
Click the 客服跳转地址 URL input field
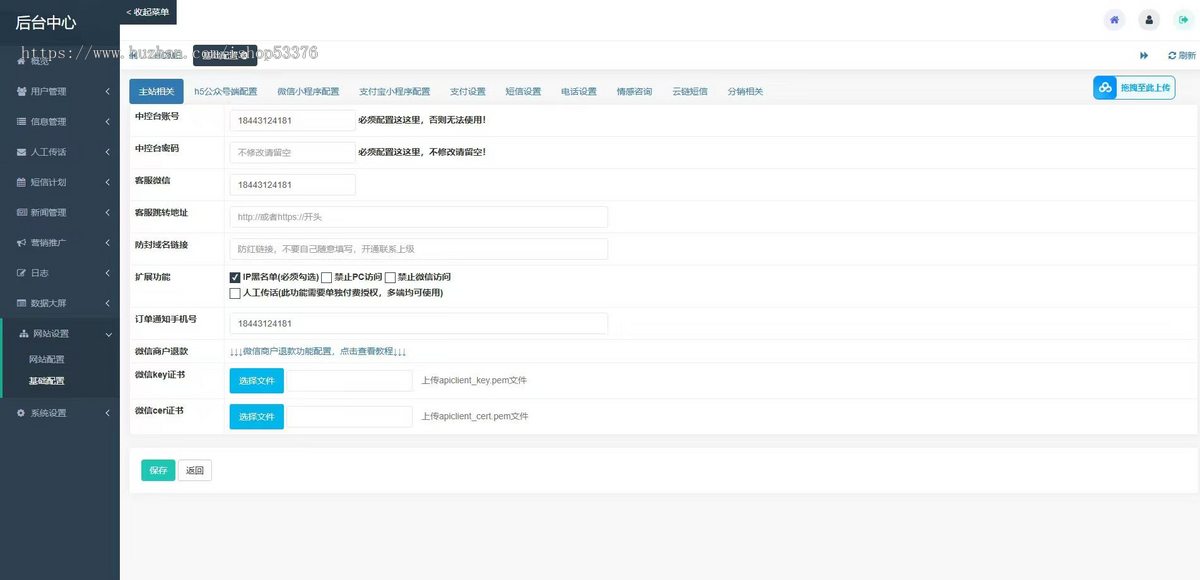(x=418, y=217)
